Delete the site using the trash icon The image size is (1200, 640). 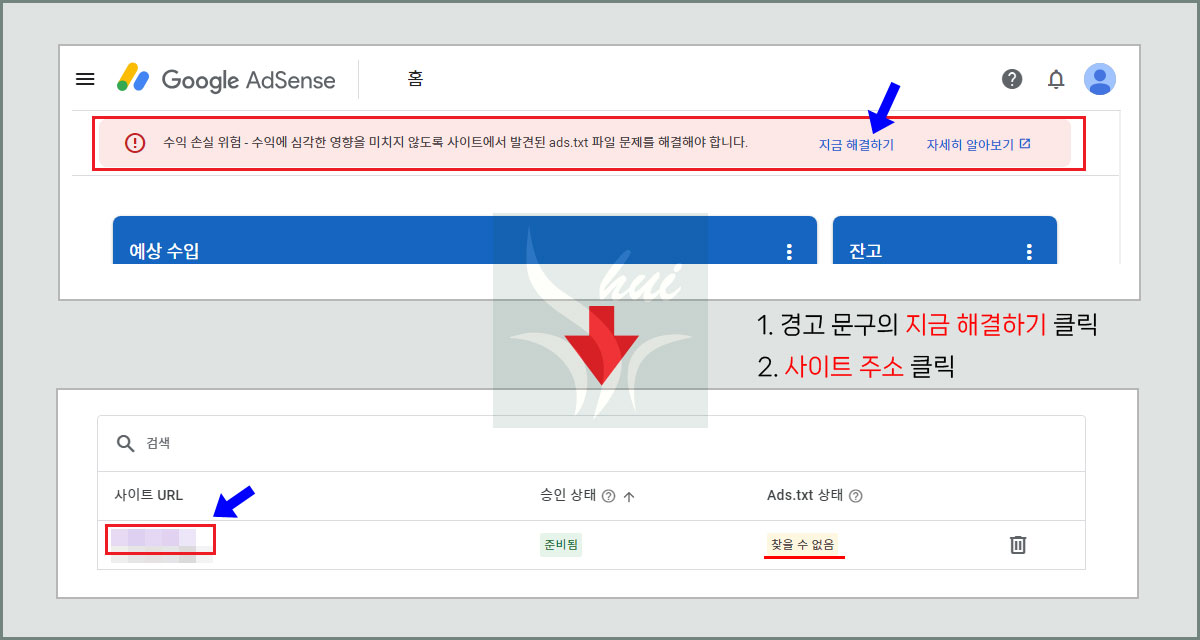pos(1018,544)
